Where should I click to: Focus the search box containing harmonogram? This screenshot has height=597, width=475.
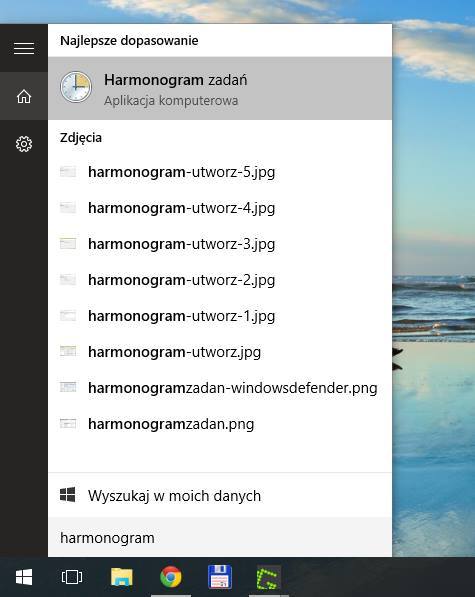click(x=220, y=538)
